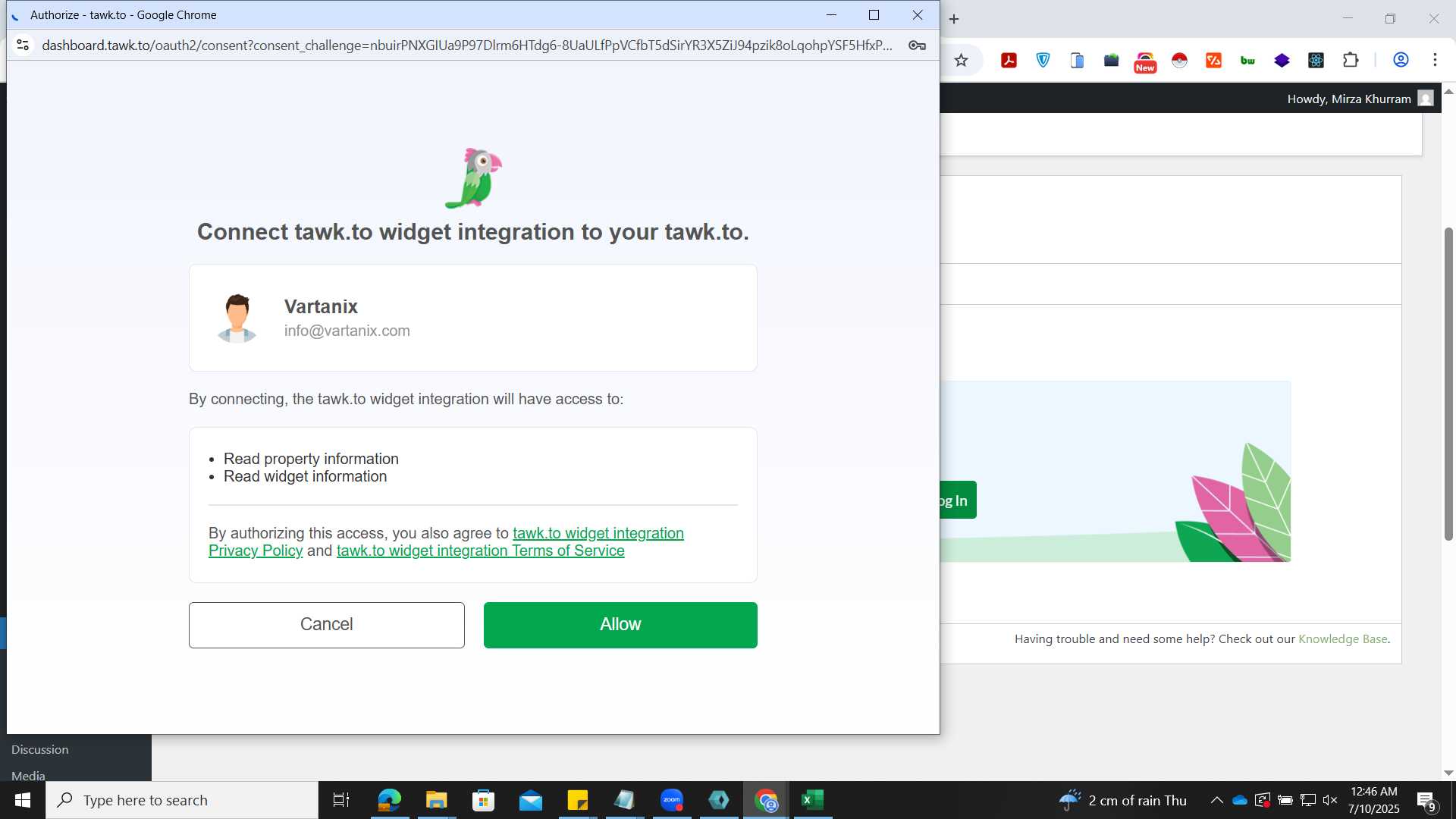Switch to Google Chrome in the taskbar

point(766,800)
